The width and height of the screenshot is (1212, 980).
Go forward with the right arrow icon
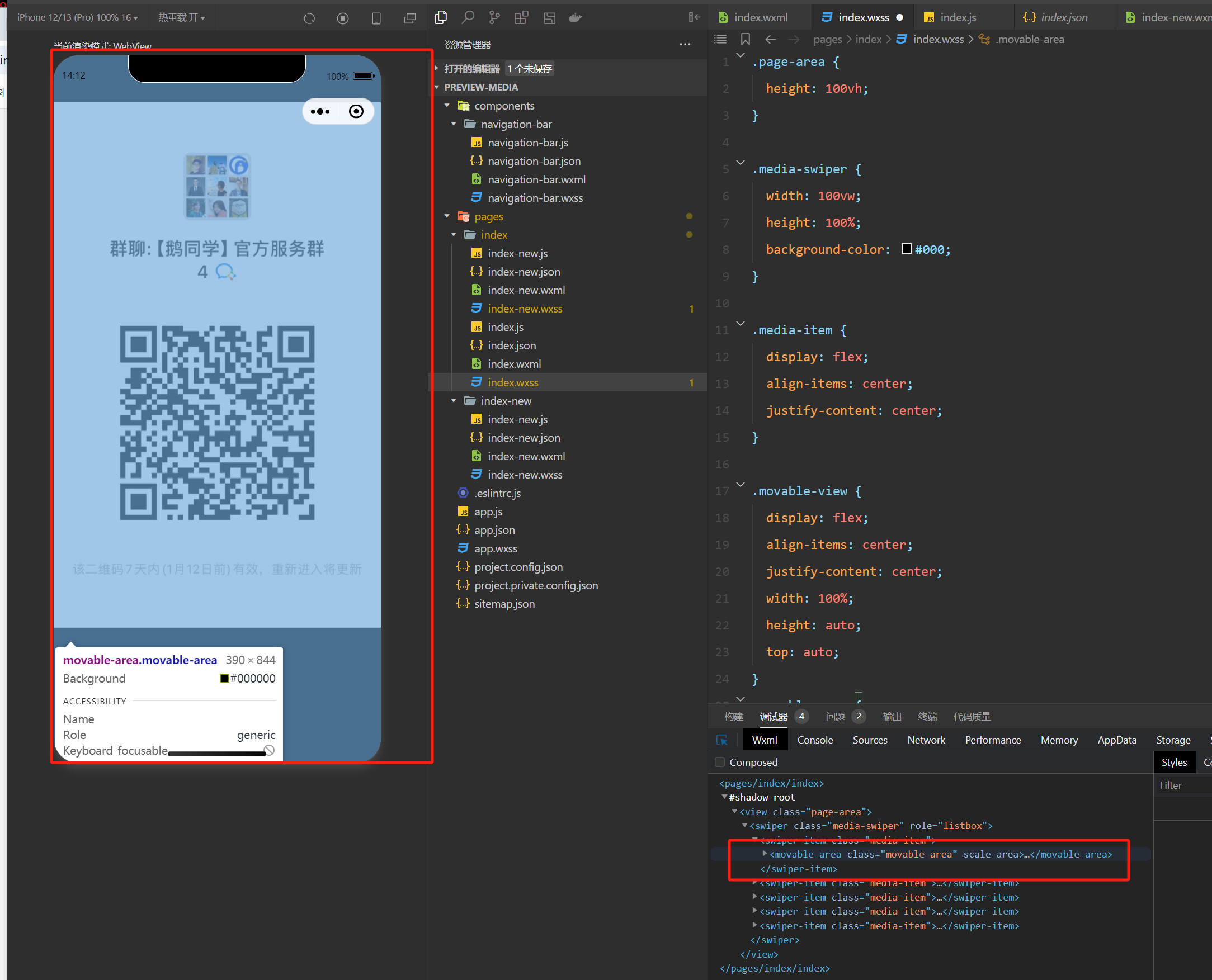794,39
